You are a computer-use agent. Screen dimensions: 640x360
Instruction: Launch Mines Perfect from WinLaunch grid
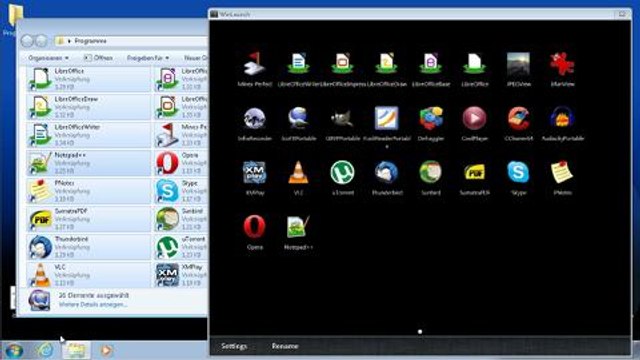(x=254, y=64)
